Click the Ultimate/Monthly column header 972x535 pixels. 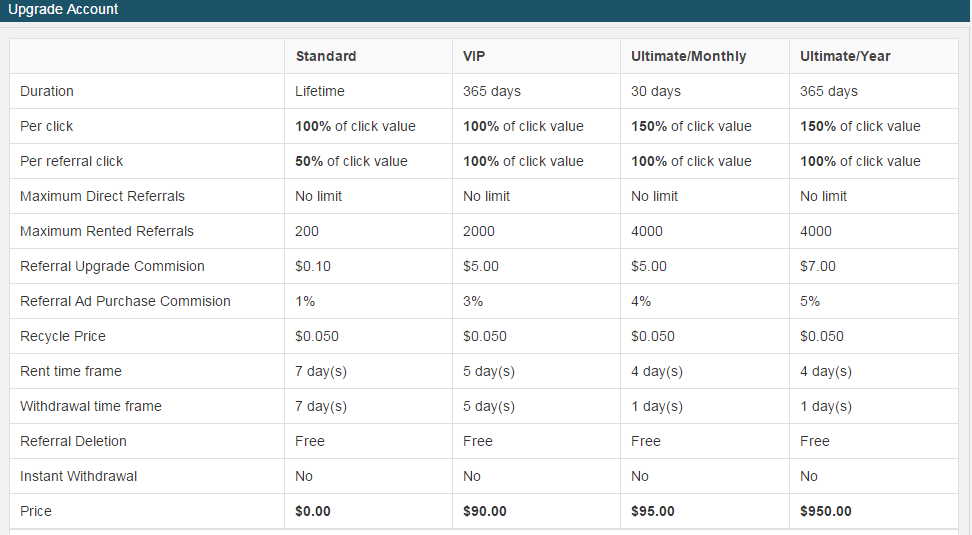pos(688,56)
